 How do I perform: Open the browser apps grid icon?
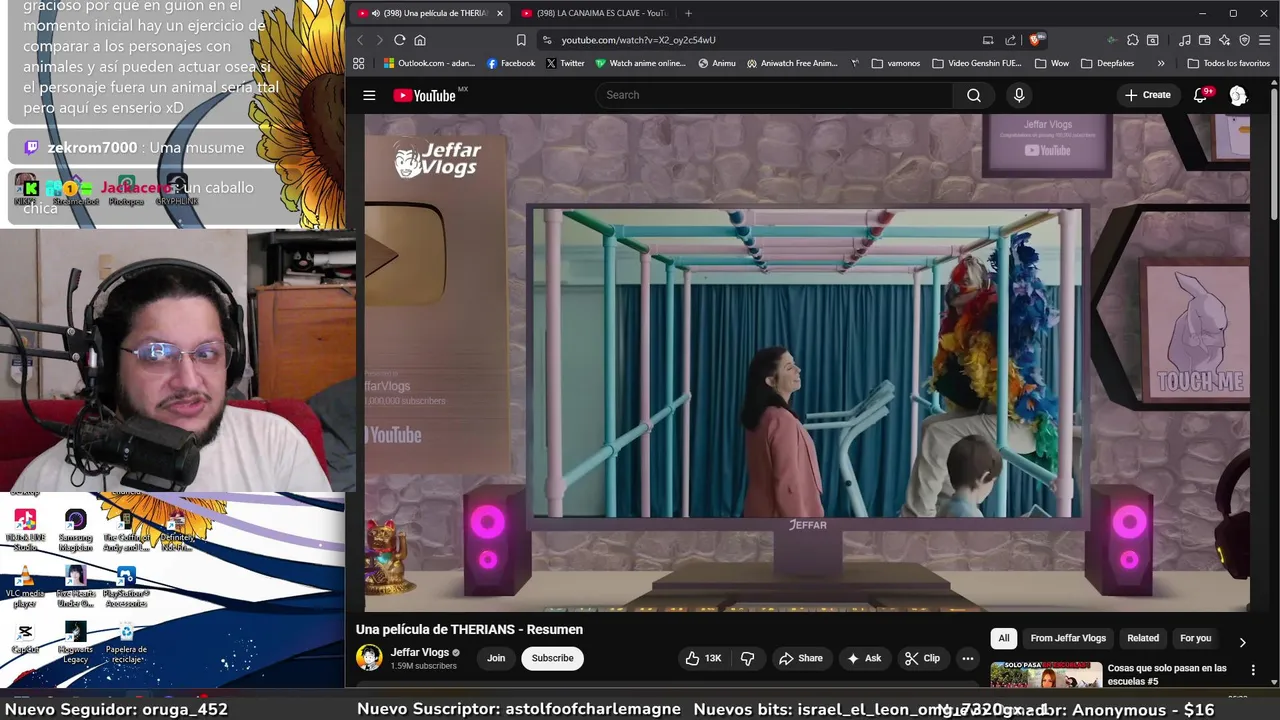[x=359, y=63]
